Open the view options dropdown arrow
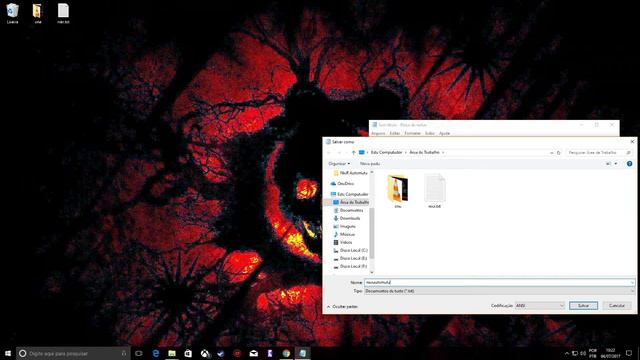This screenshot has height=360, width=640. [x=616, y=164]
